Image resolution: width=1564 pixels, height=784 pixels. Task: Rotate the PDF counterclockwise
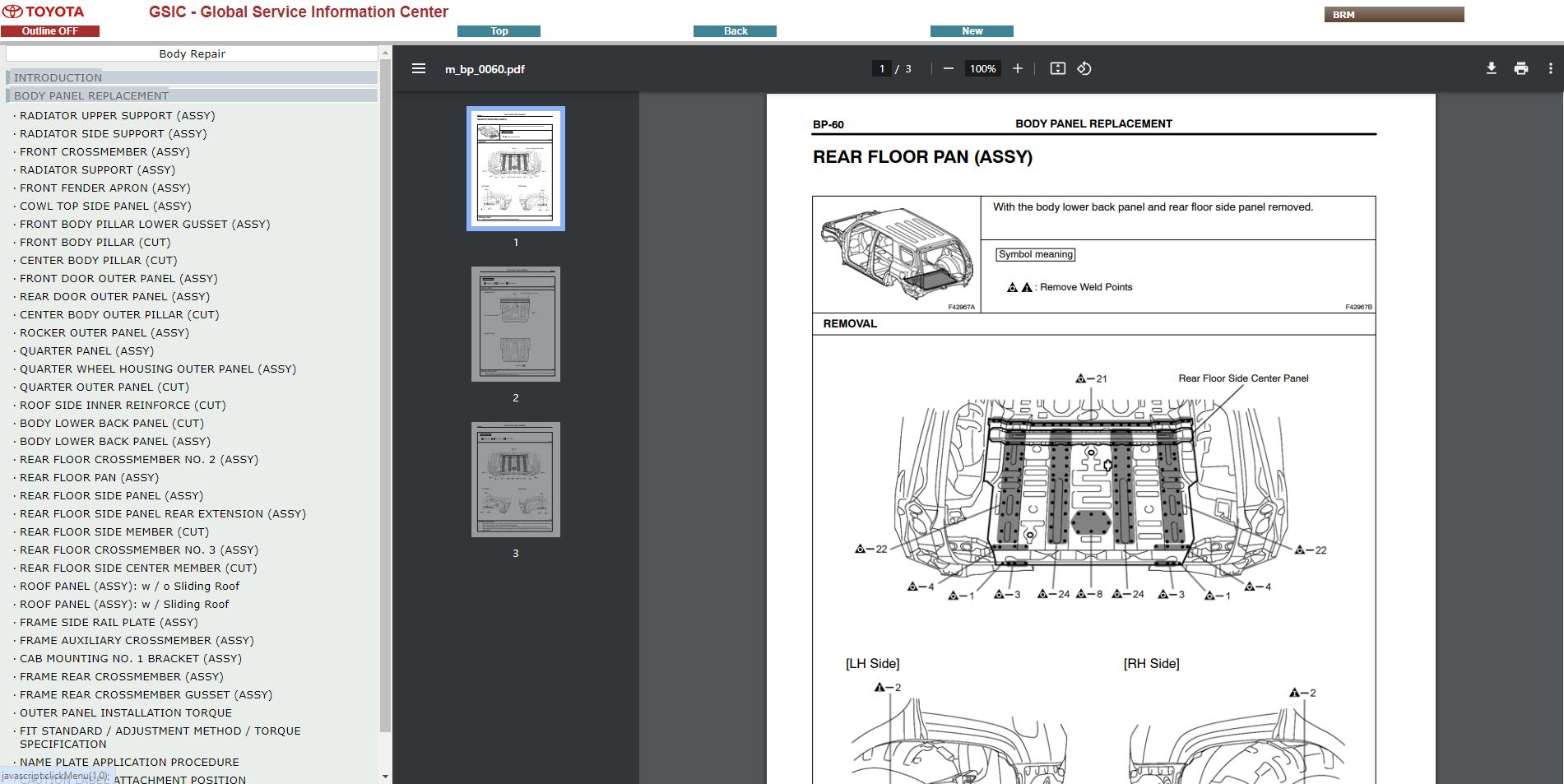pos(1084,69)
